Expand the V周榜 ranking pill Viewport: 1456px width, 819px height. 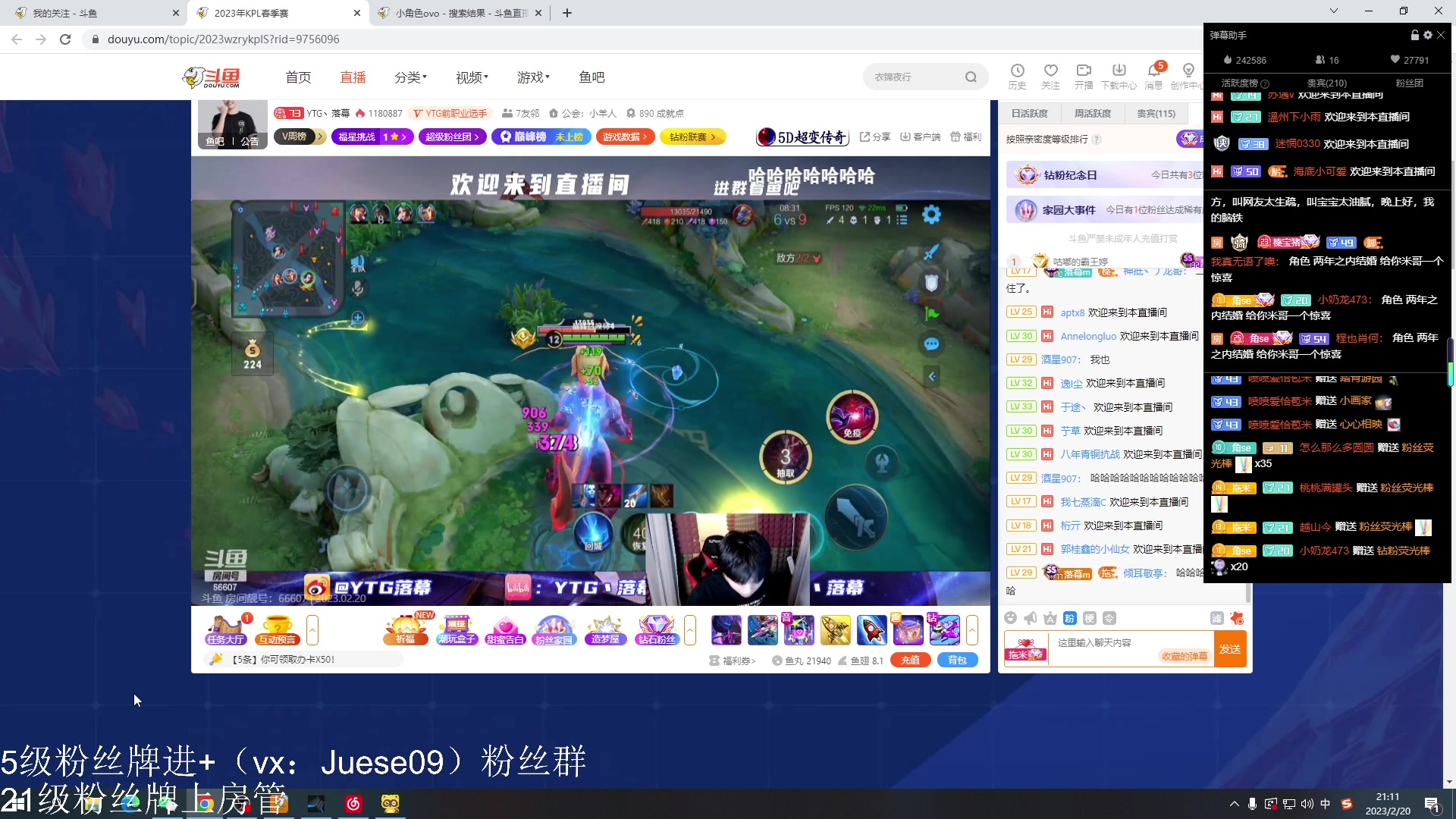pyautogui.click(x=300, y=136)
